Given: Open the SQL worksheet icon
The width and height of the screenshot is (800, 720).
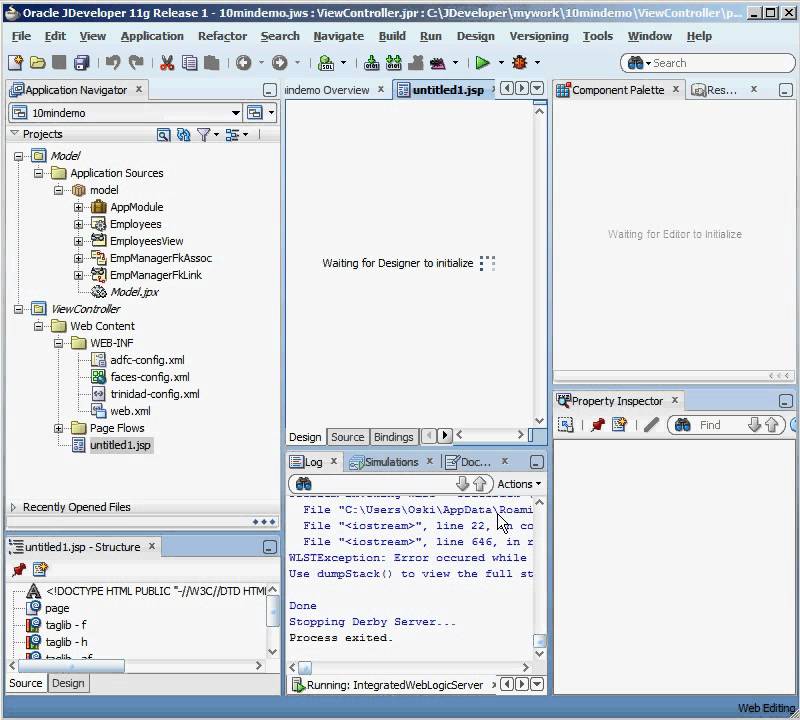Looking at the screenshot, I should coord(326,63).
